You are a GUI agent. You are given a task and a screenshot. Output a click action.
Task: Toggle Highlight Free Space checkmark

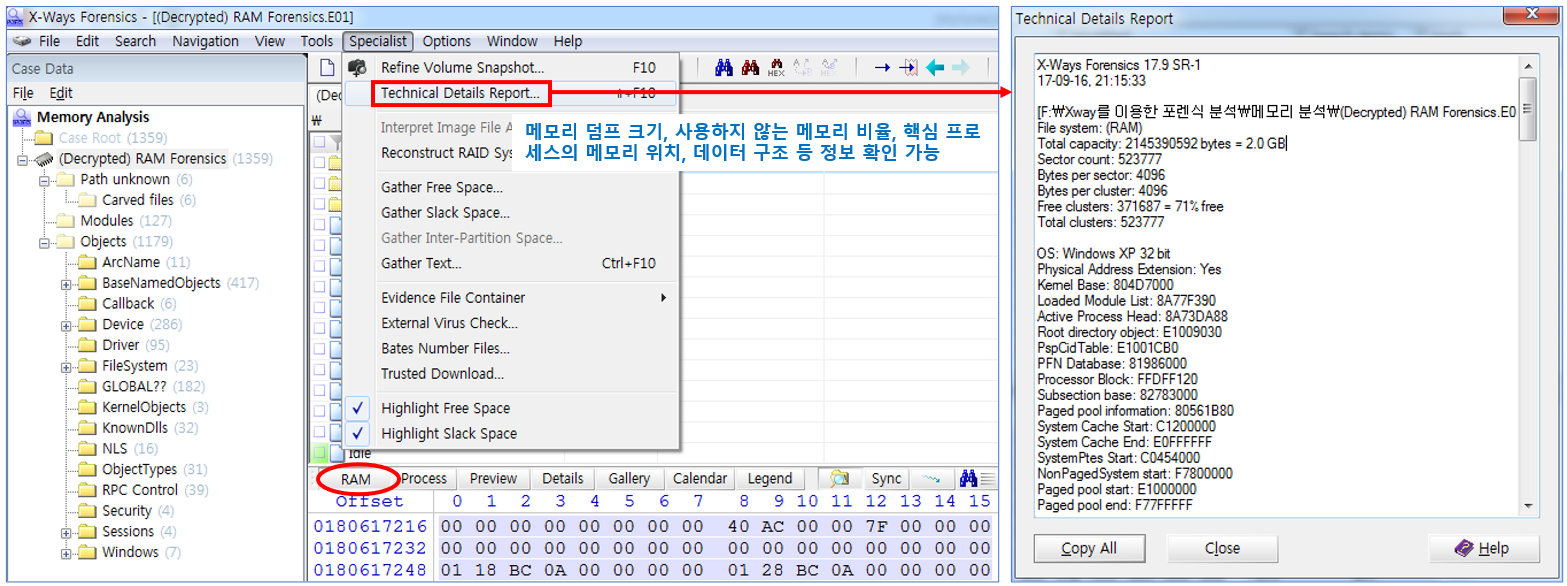coord(359,408)
